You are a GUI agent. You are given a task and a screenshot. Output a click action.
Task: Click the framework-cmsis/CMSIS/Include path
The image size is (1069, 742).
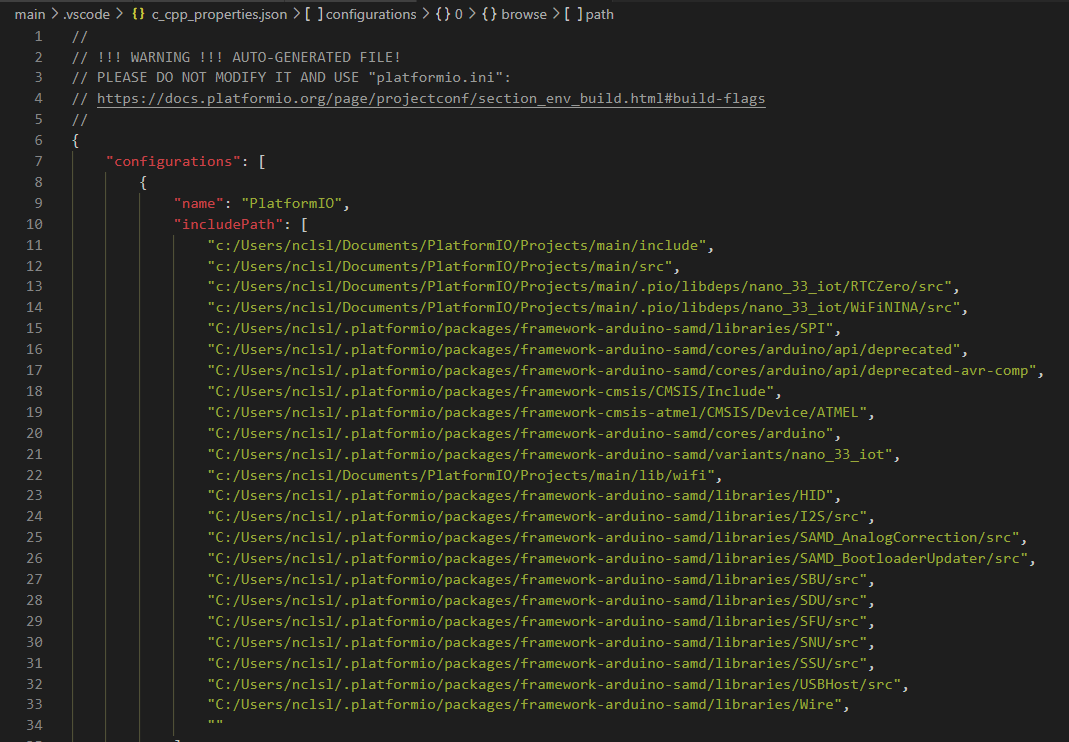491,391
